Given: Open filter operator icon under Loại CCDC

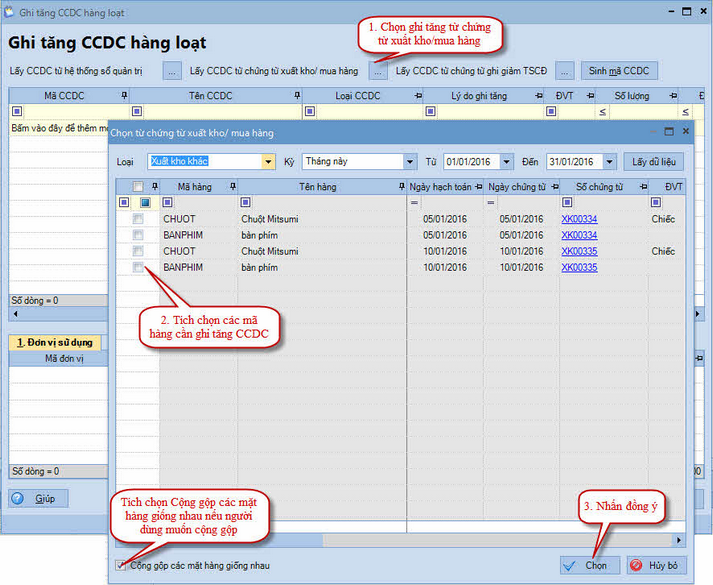Looking at the screenshot, I should [x=310, y=111].
